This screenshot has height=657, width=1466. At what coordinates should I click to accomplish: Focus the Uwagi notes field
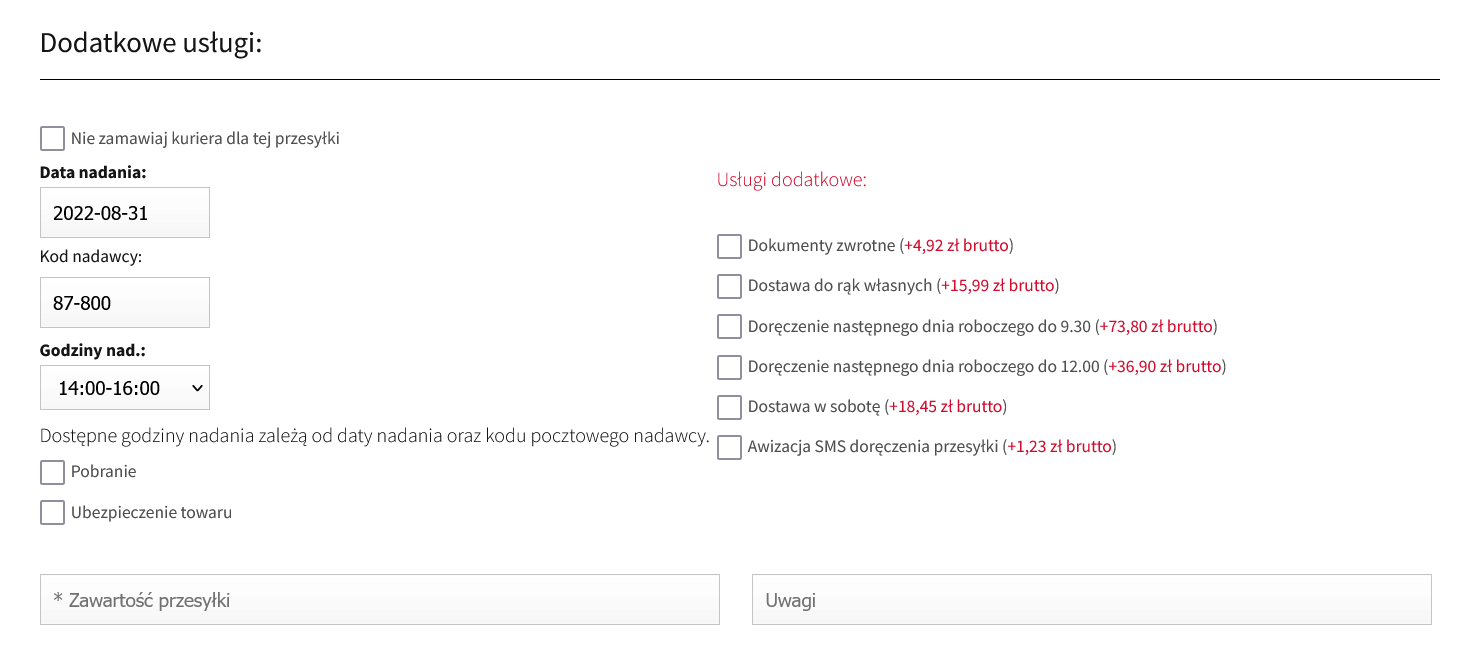click(x=1092, y=600)
